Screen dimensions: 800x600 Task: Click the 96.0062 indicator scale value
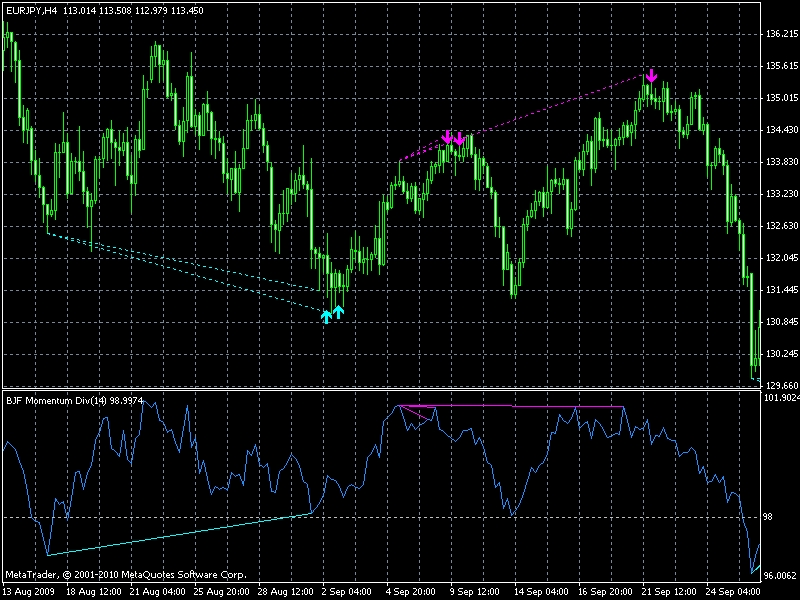(x=778, y=576)
